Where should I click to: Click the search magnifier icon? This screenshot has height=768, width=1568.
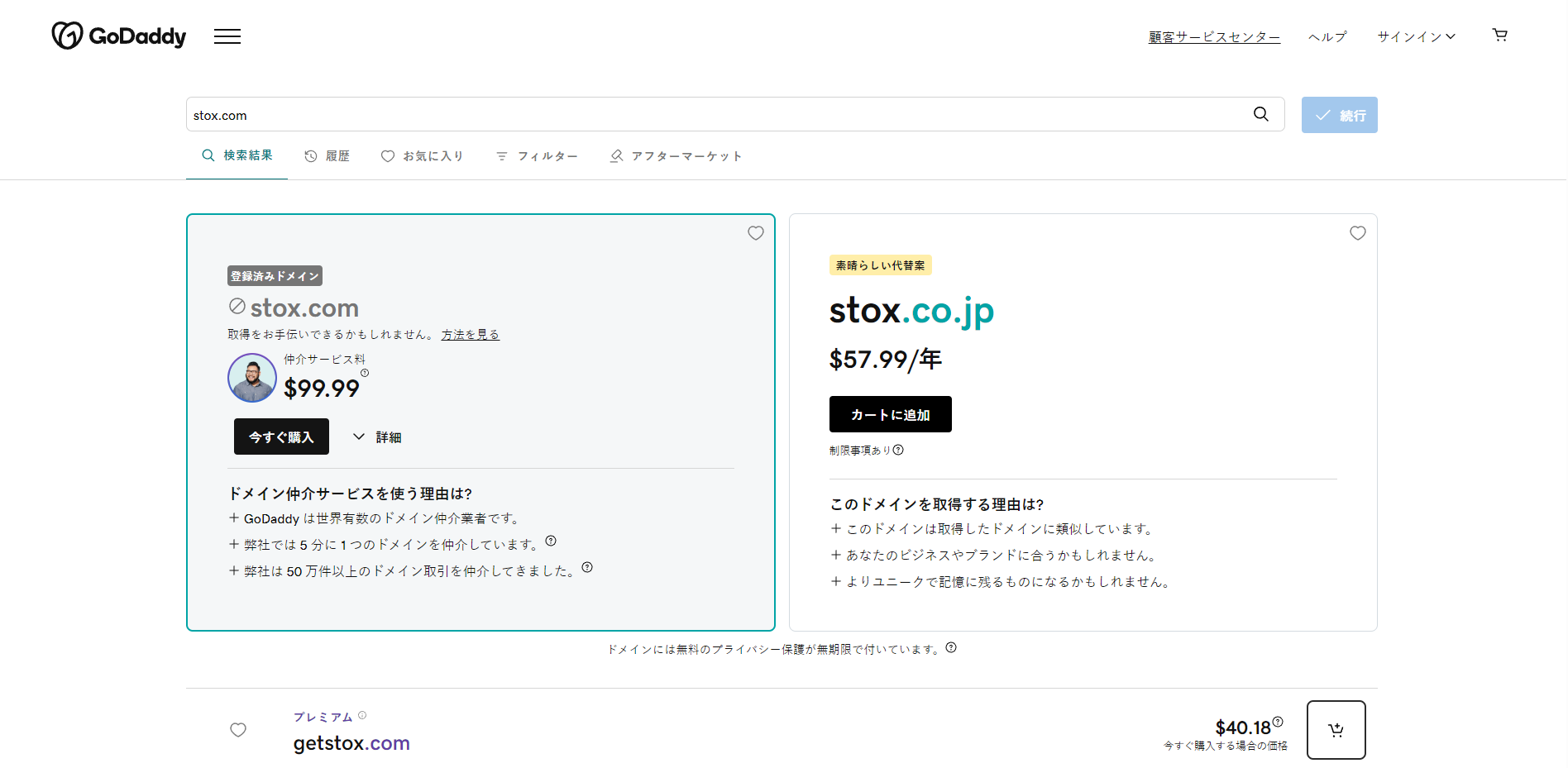(1260, 114)
